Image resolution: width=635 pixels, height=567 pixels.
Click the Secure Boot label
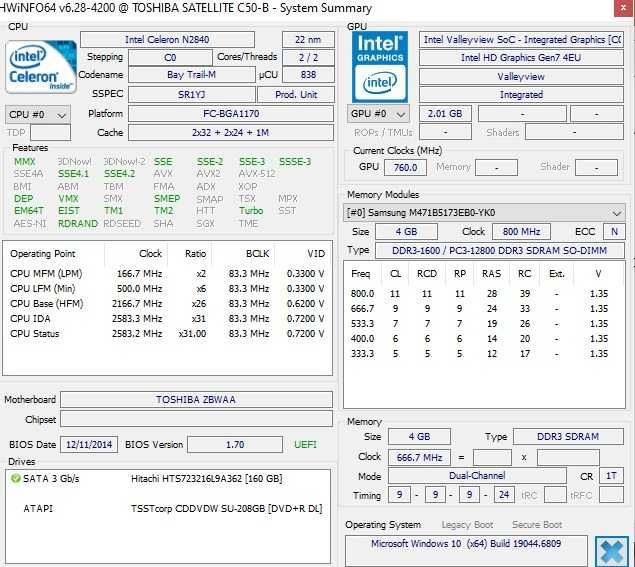coord(537,525)
